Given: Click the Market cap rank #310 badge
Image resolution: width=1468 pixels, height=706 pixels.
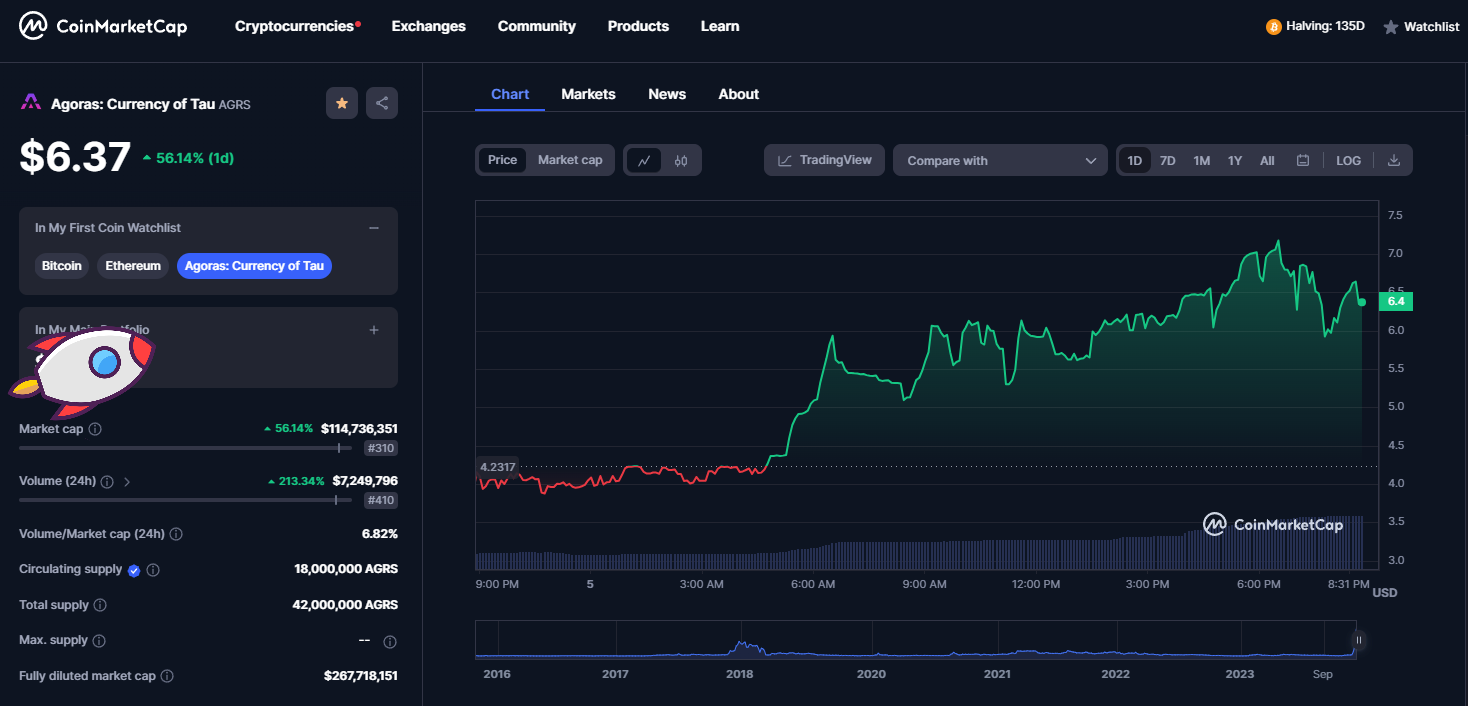Looking at the screenshot, I should (x=380, y=448).
